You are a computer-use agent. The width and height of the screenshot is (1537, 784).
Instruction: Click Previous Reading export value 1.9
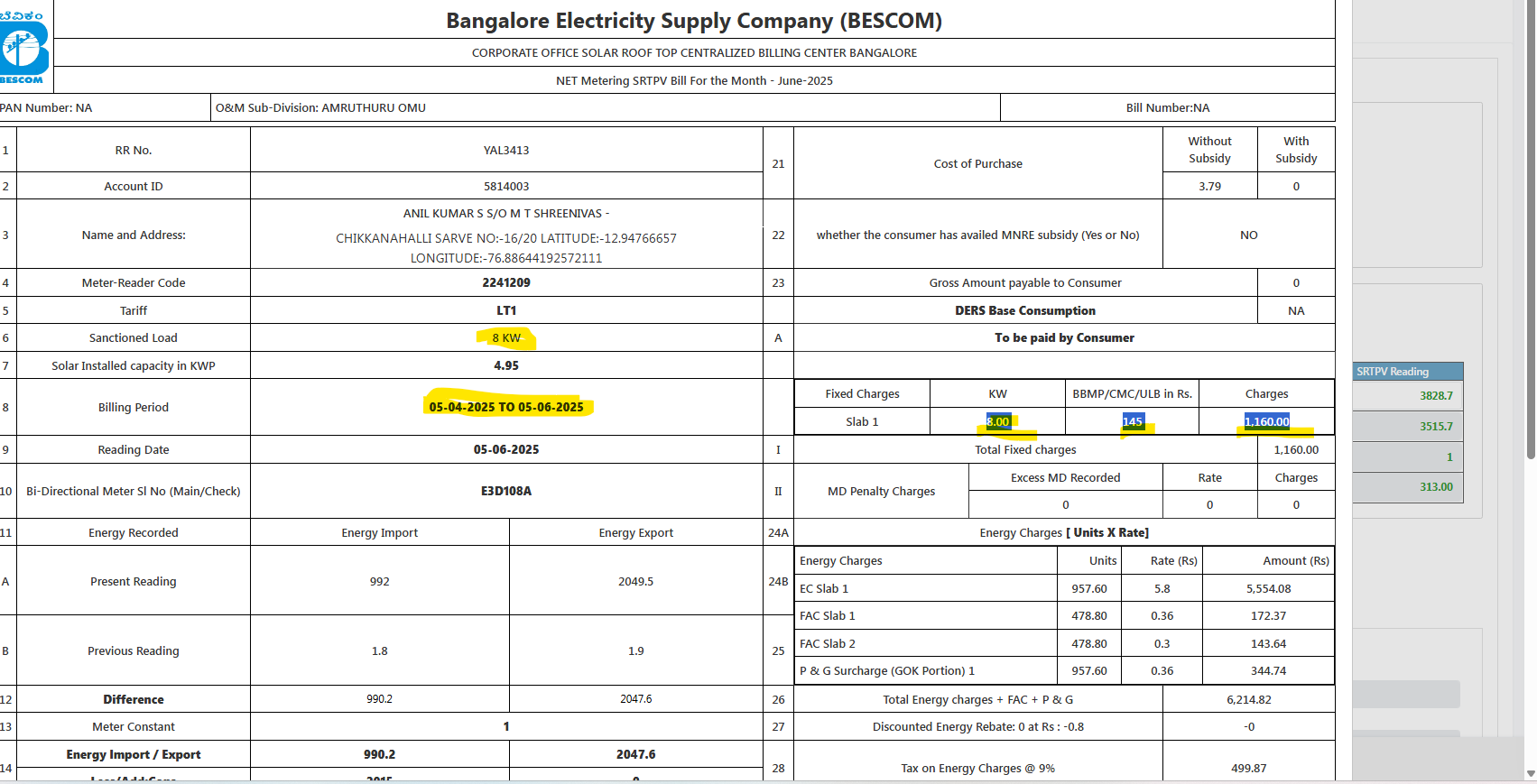click(636, 651)
